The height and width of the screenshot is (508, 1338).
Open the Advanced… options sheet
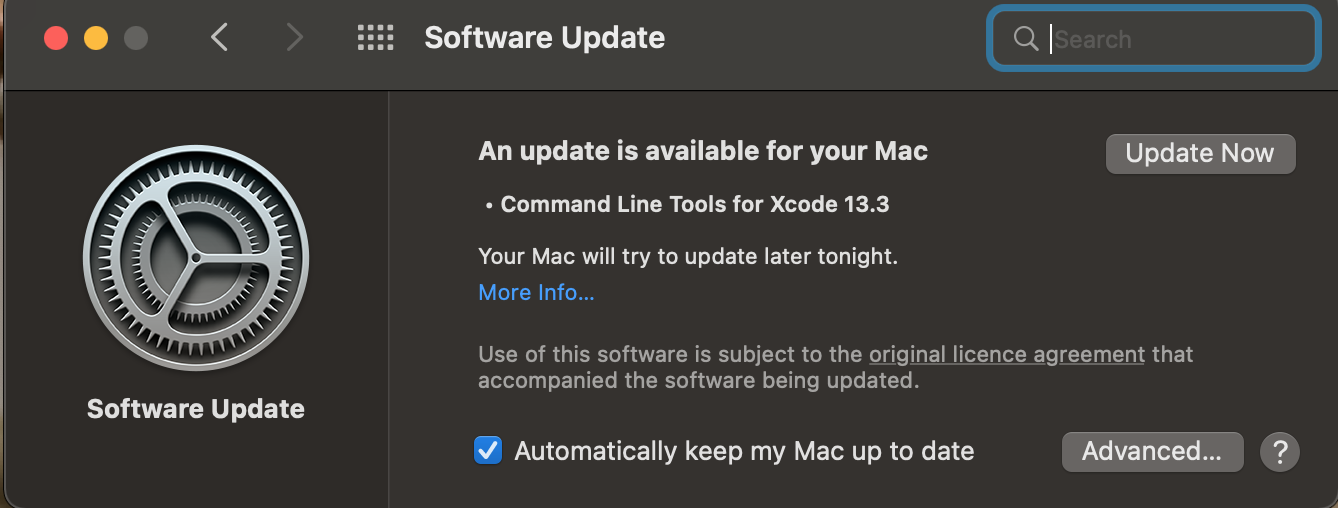pyautogui.click(x=1152, y=452)
